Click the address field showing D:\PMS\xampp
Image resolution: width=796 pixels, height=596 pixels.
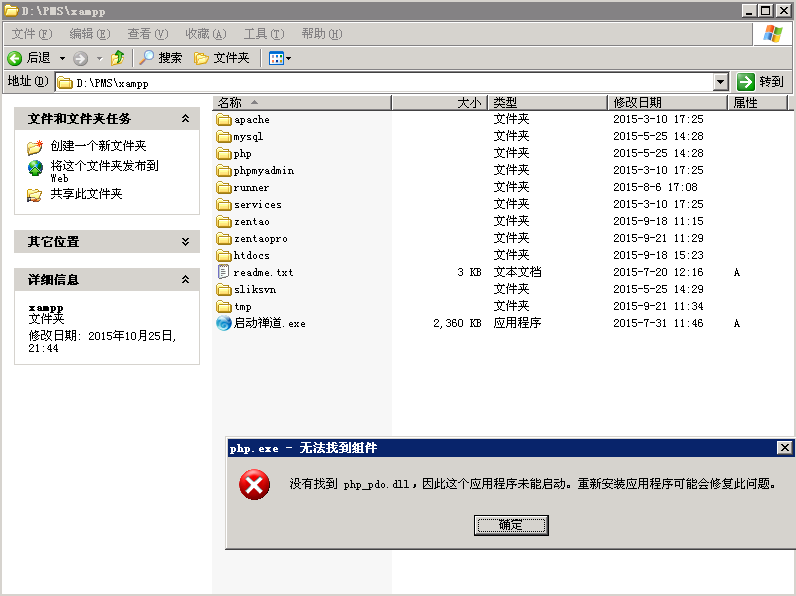(x=384, y=82)
